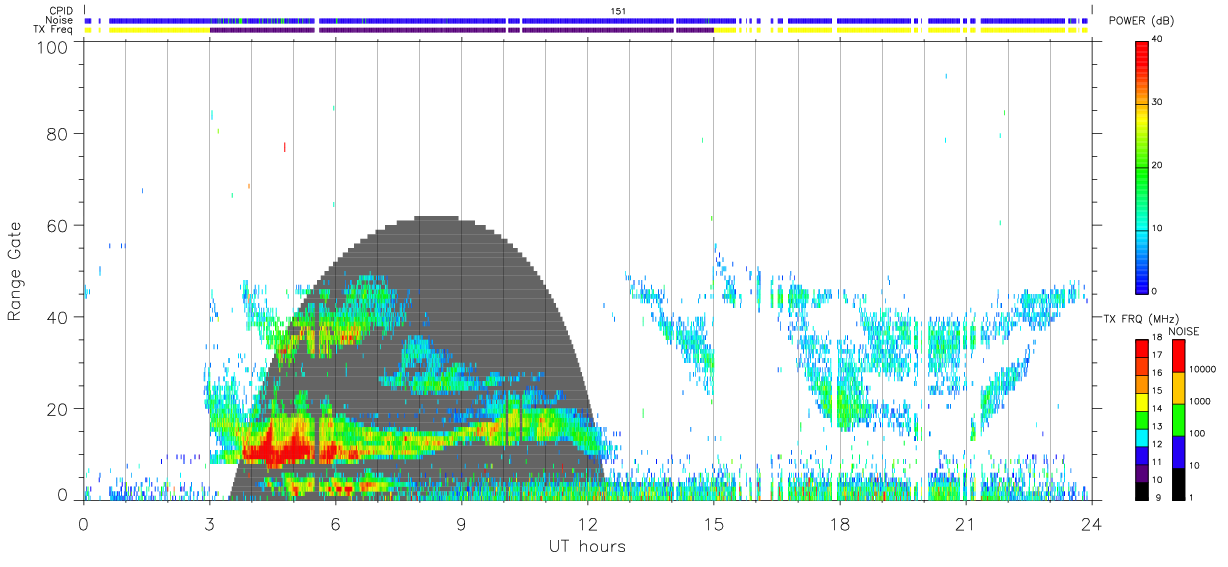Click the x-axis tick label 12
This screenshot has height=567, width=1228.
[x=587, y=523]
